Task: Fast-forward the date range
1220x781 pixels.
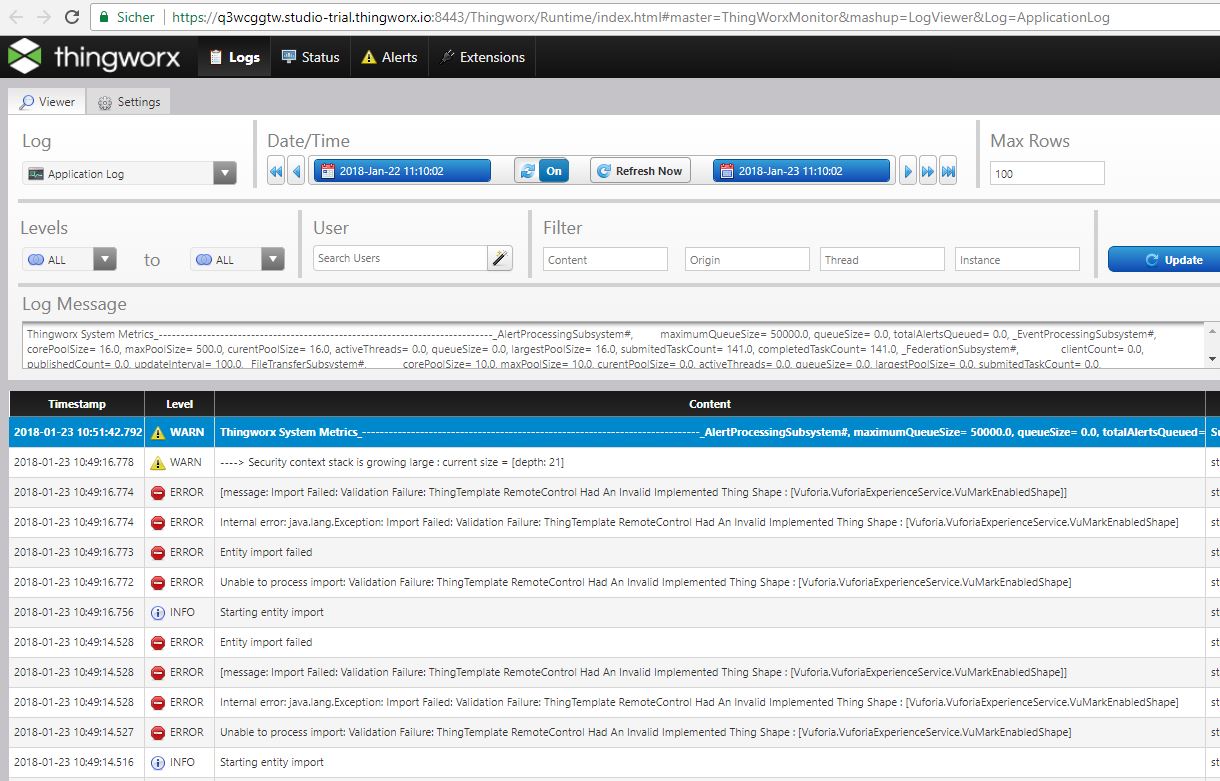Action: point(928,171)
